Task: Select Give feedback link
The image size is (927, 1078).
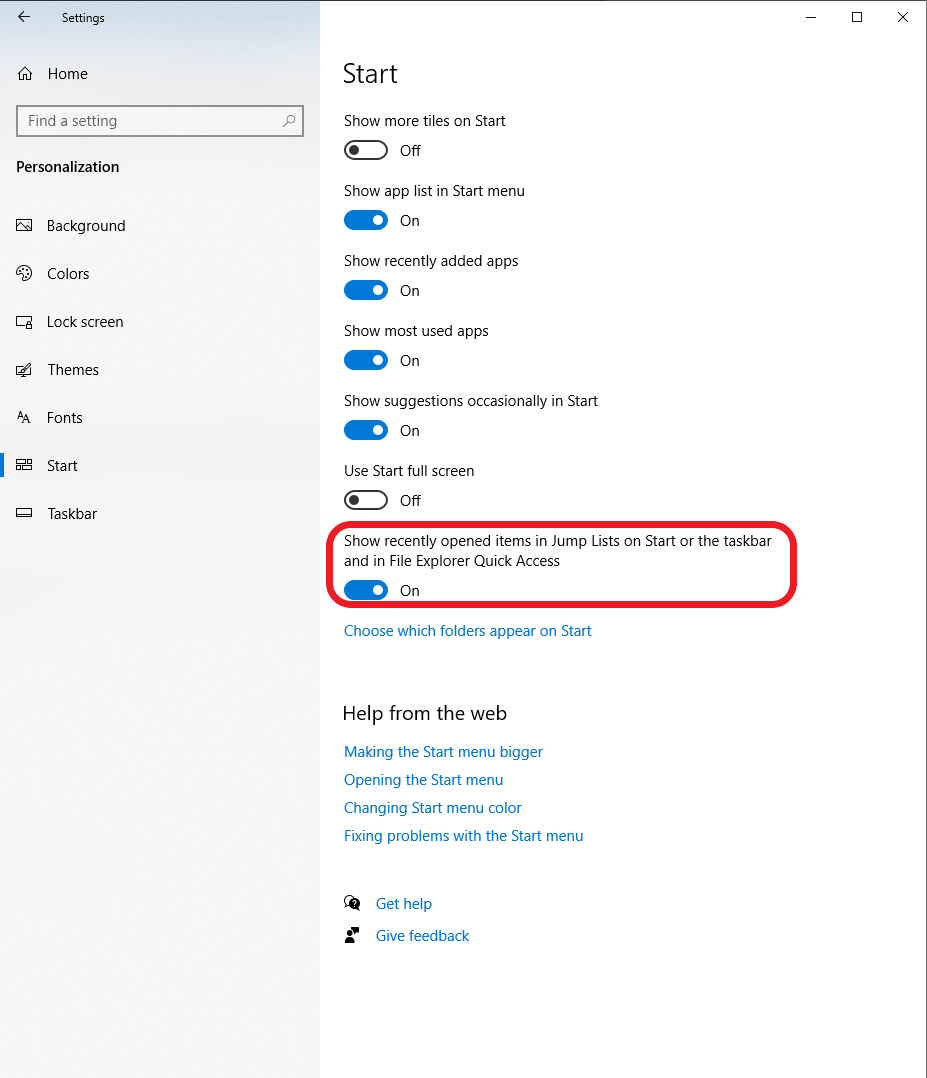Action: point(422,936)
